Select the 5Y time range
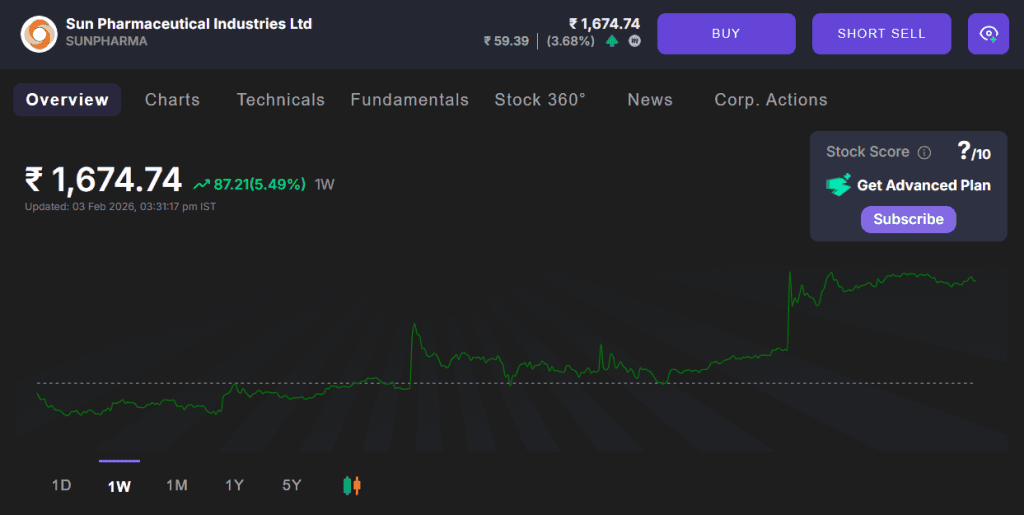Viewport: 1024px width, 515px height. [292, 486]
